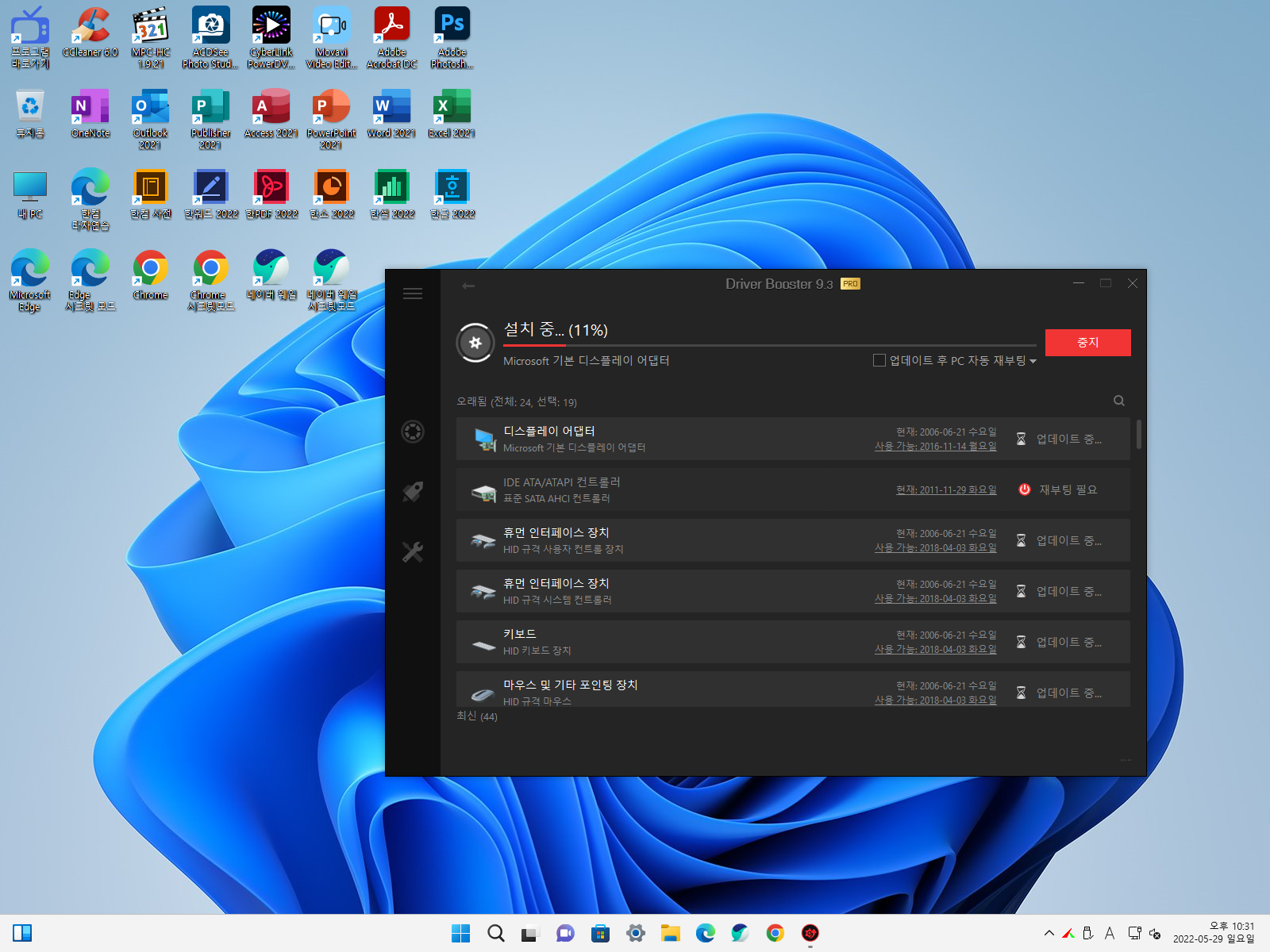This screenshot has width=1270, height=952.
Task: Click available 2018-04-03 link for keyboard row
Action: point(936,649)
